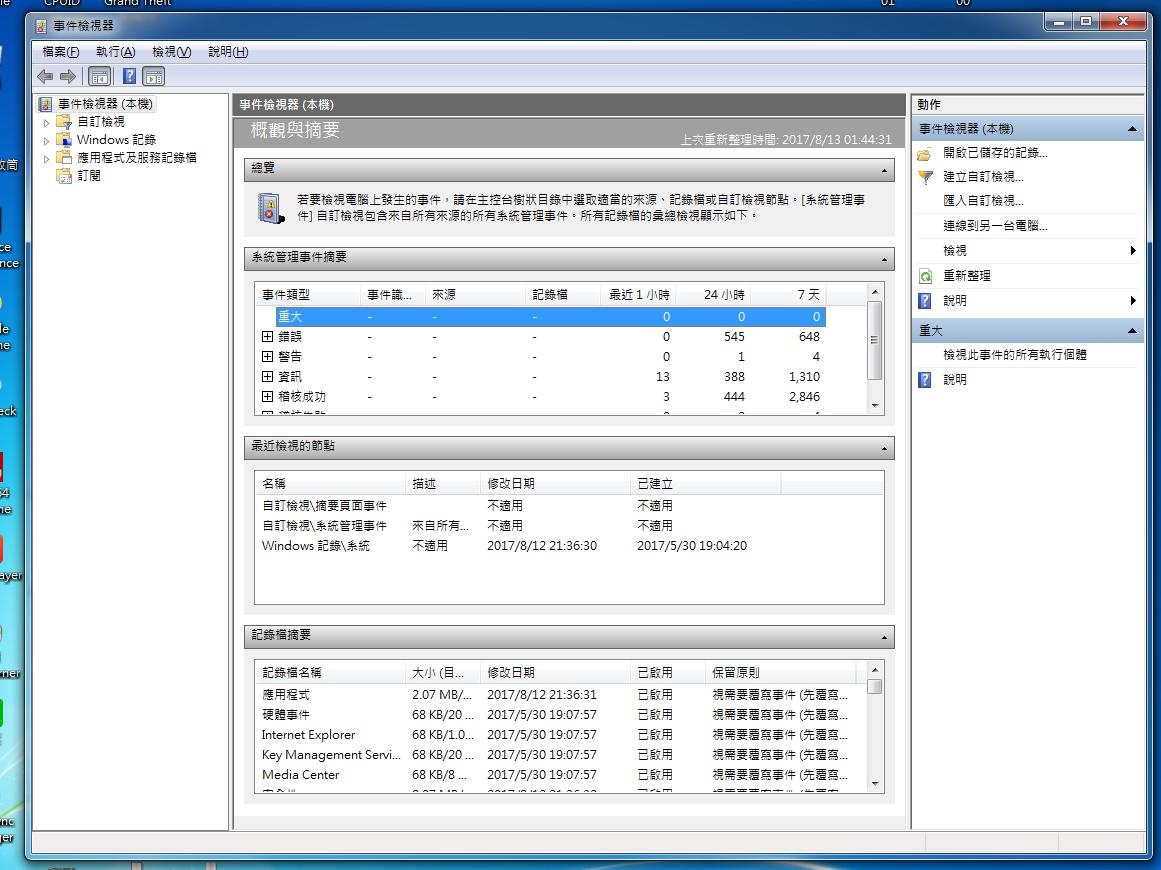Click the forward arrow toolbar icon

click(x=68, y=76)
